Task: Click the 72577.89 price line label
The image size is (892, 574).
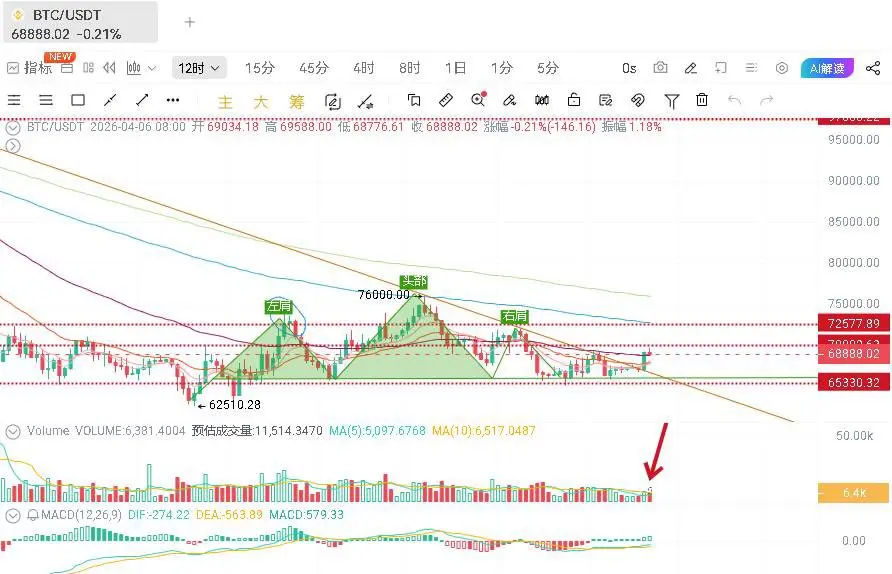Action: pyautogui.click(x=853, y=323)
